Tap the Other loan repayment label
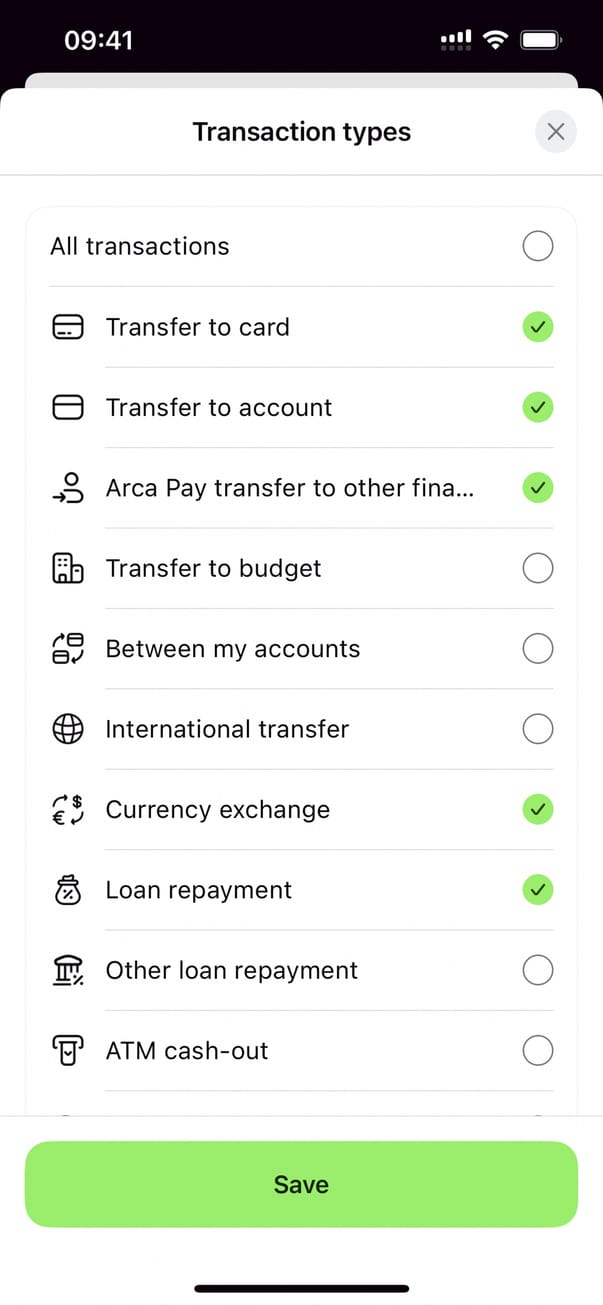The width and height of the screenshot is (603, 1305). (x=231, y=970)
